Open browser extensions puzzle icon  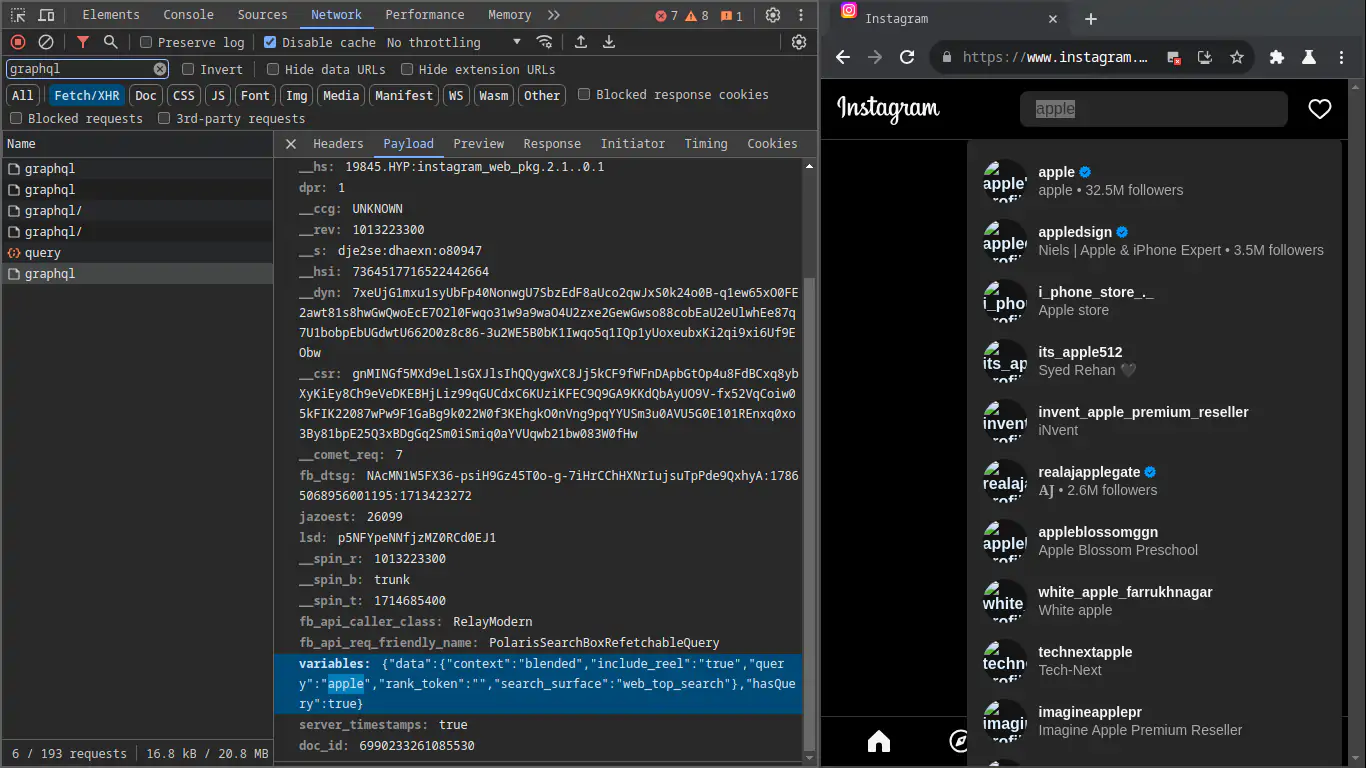point(1277,57)
